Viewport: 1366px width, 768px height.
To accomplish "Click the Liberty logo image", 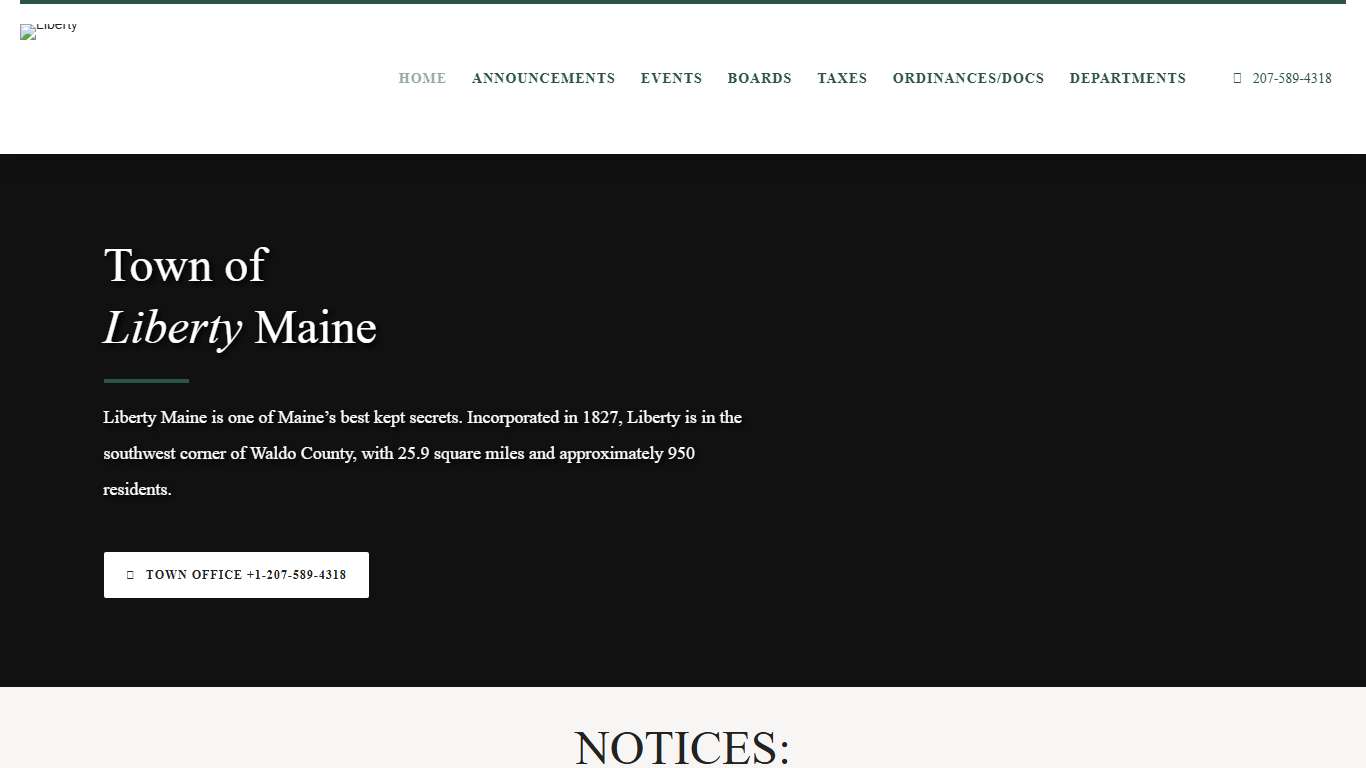I will [x=48, y=30].
